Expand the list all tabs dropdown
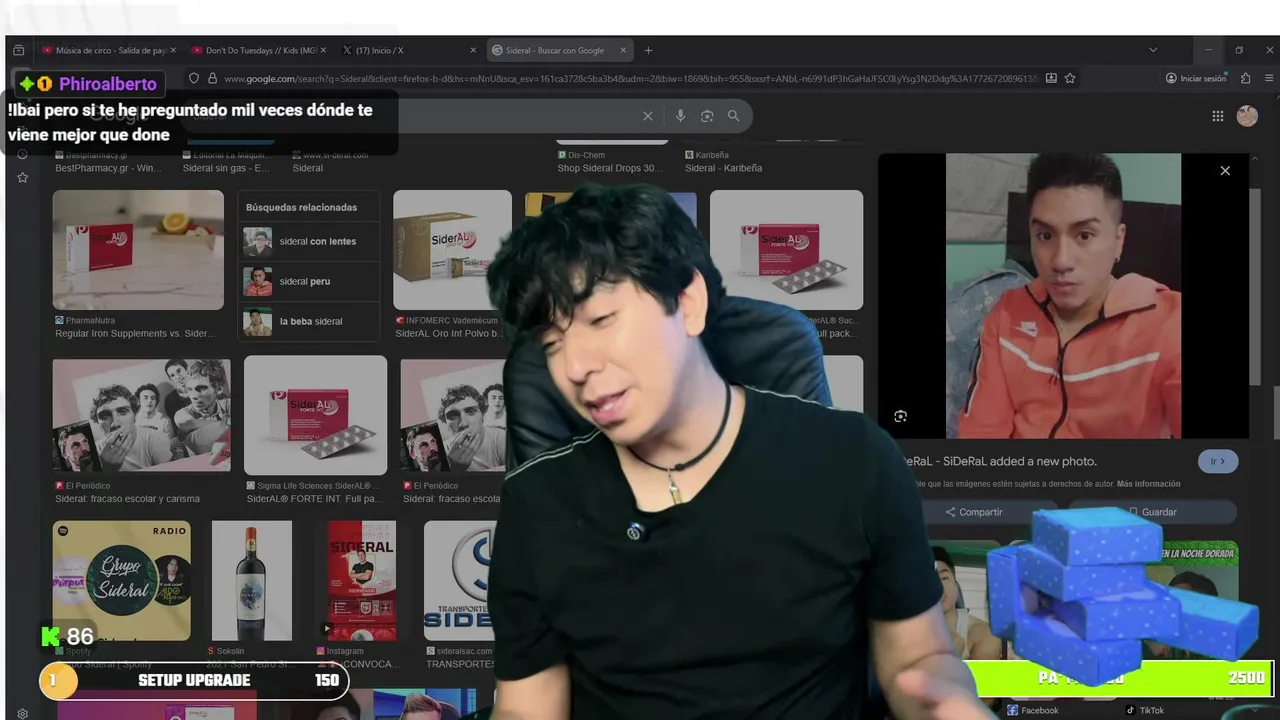 (1153, 50)
